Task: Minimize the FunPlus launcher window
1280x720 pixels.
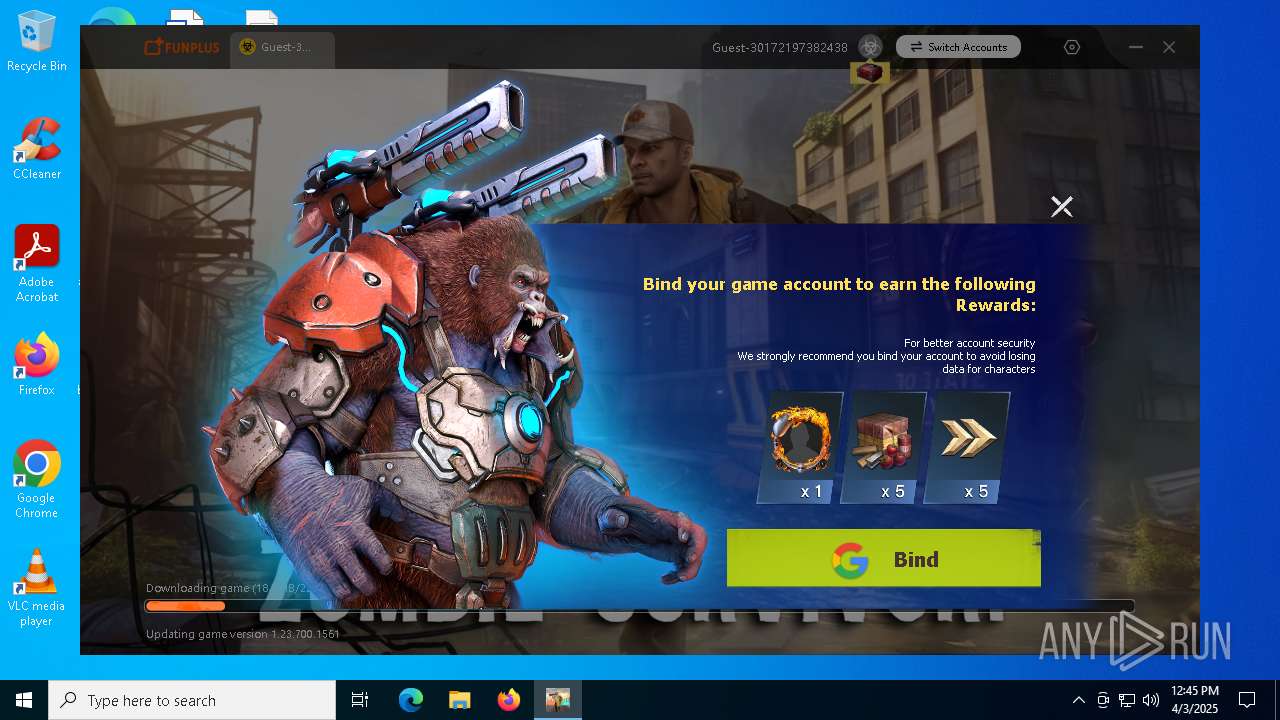Action: (1136, 47)
